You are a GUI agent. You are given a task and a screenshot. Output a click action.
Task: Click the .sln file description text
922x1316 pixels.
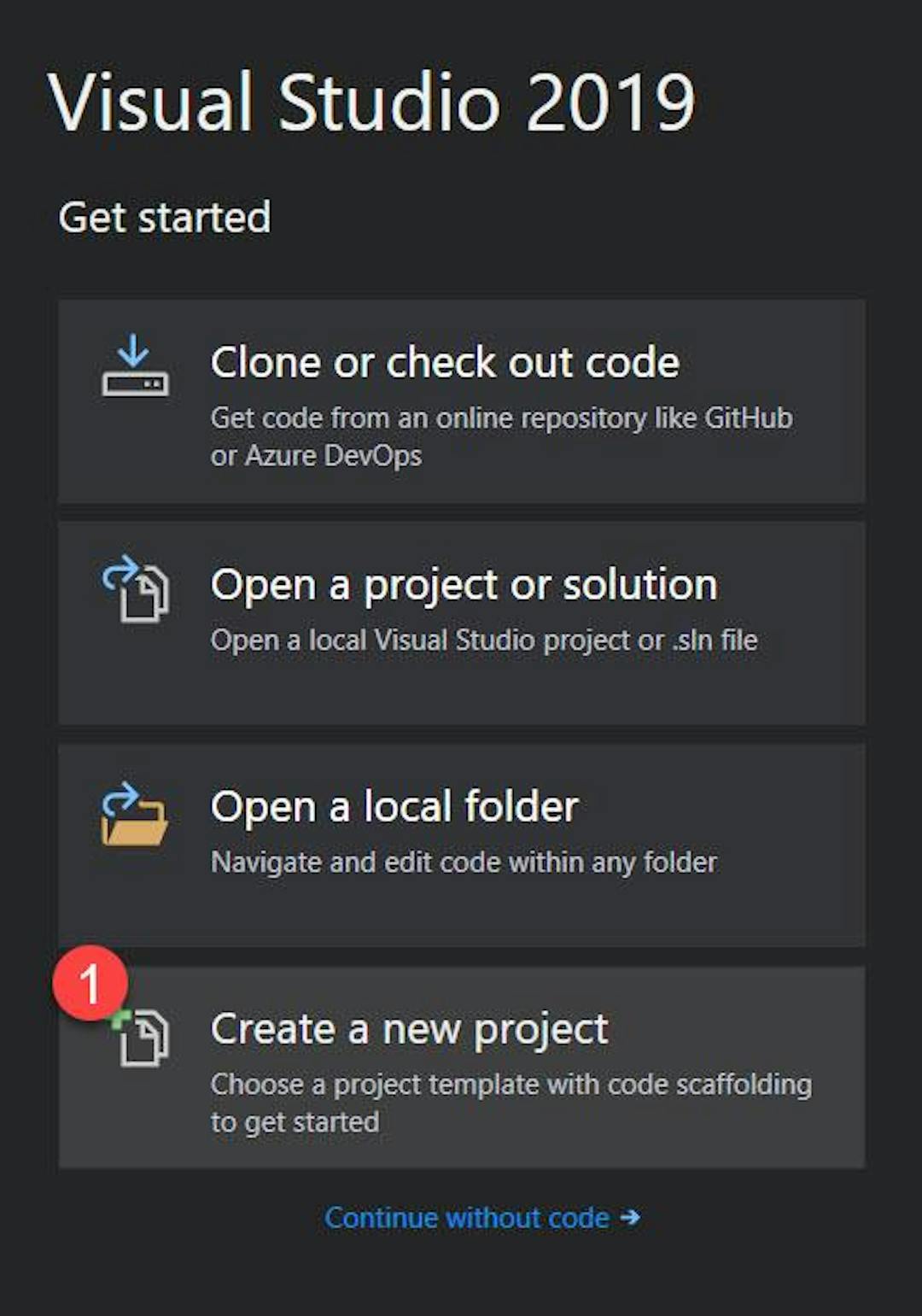tap(483, 640)
